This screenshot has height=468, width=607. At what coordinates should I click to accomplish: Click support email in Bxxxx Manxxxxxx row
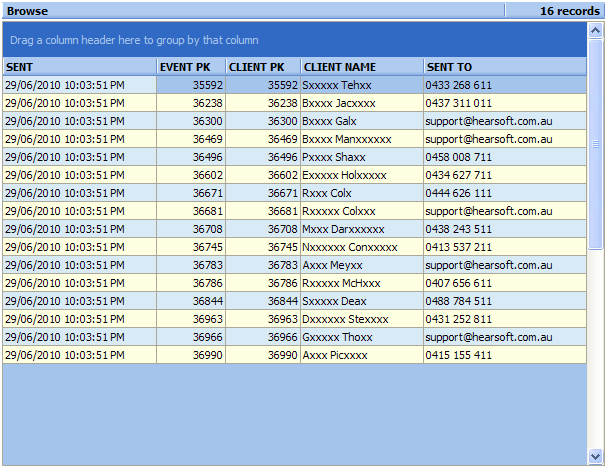click(x=489, y=139)
